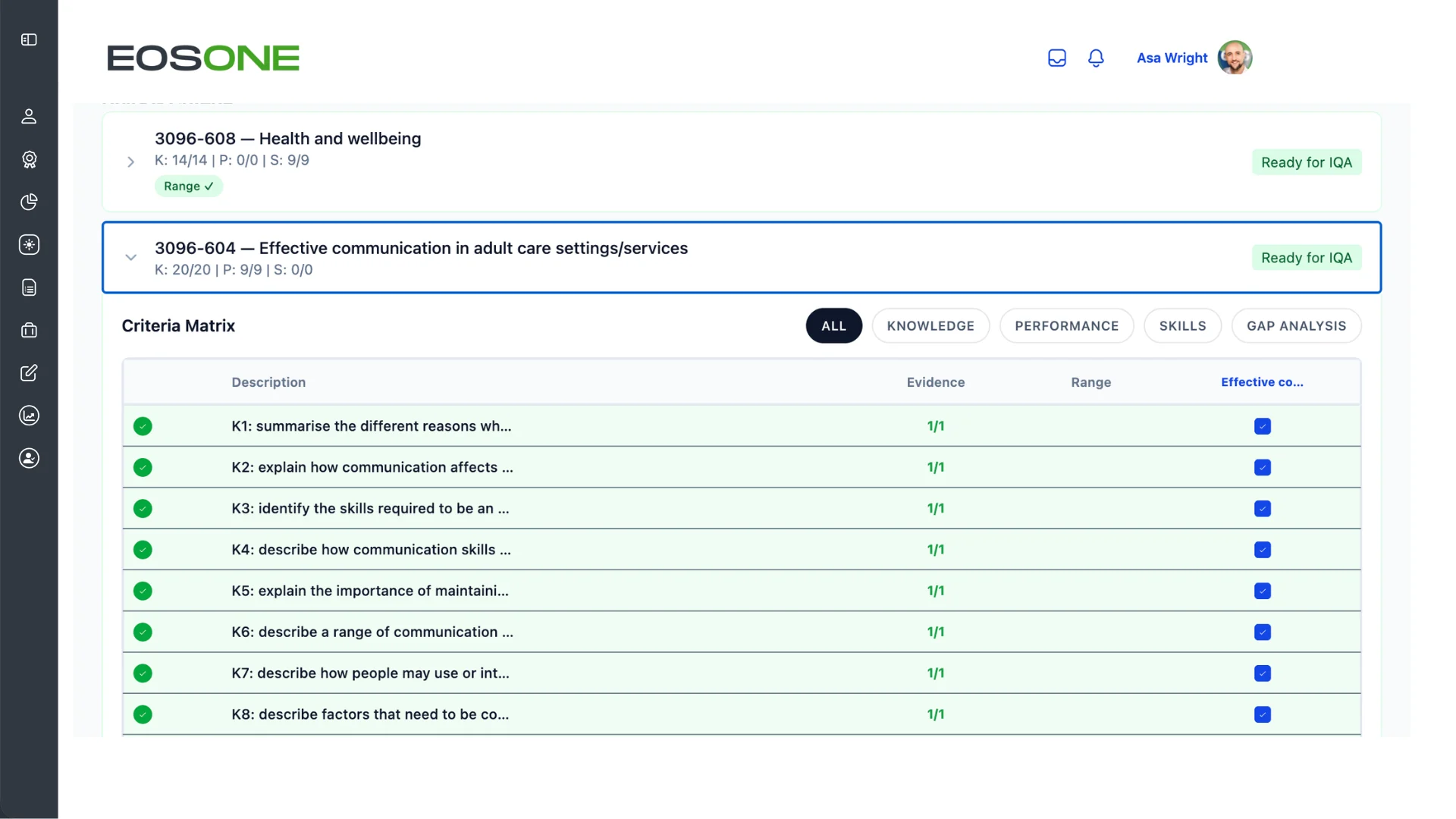Toggle the K3 Effective co... checkbox
This screenshot has height=819, width=1456.
[x=1263, y=509]
